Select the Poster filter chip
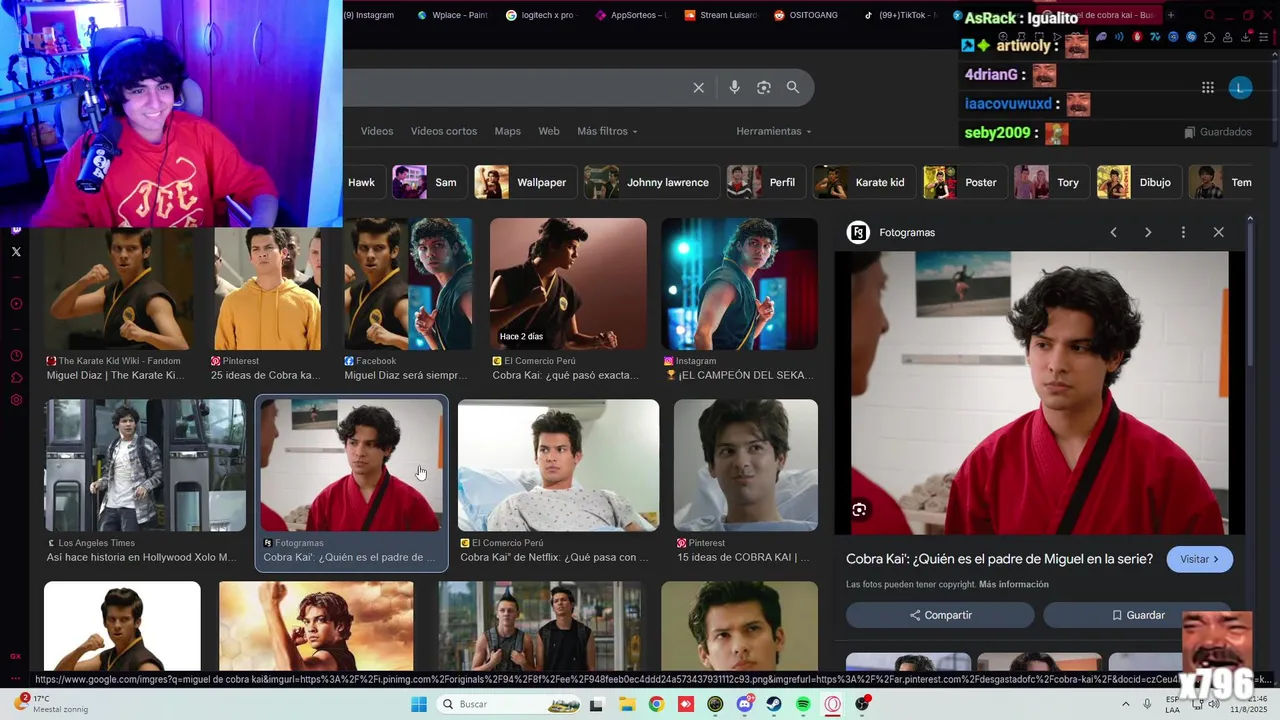1280x720 pixels. coord(964,182)
